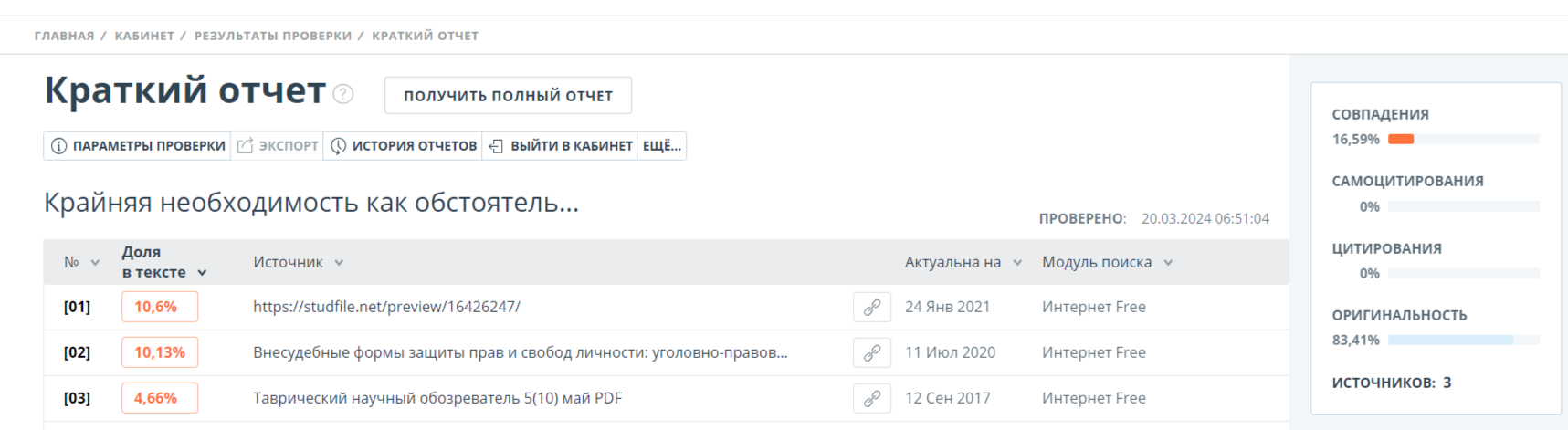
Task: Click Краткий отчет breadcrumb
Action: (x=425, y=36)
